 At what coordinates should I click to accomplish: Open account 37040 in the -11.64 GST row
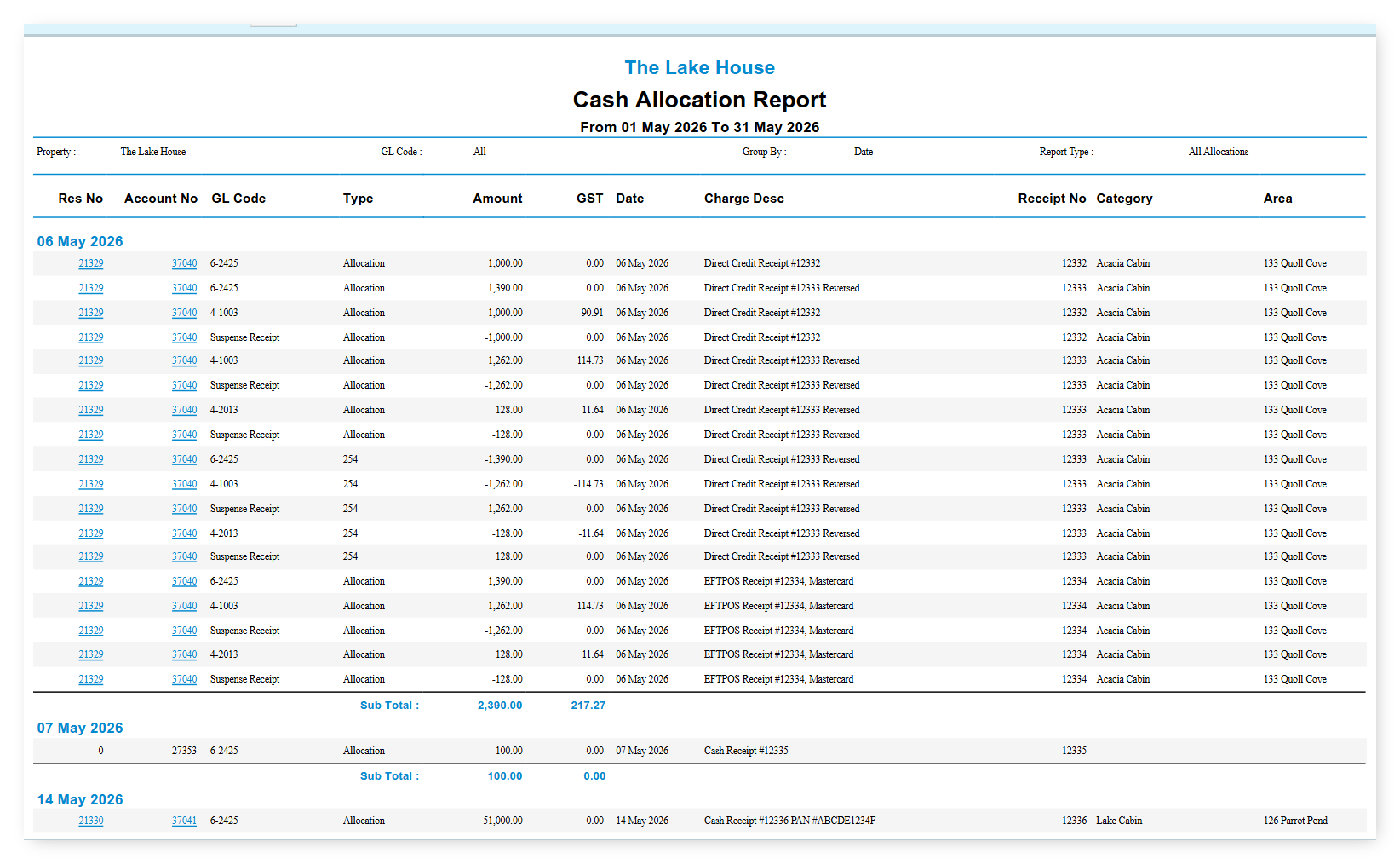coord(184,533)
